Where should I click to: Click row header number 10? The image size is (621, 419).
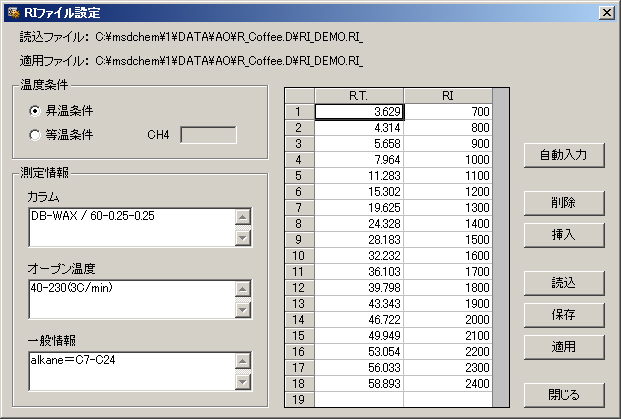point(299,255)
